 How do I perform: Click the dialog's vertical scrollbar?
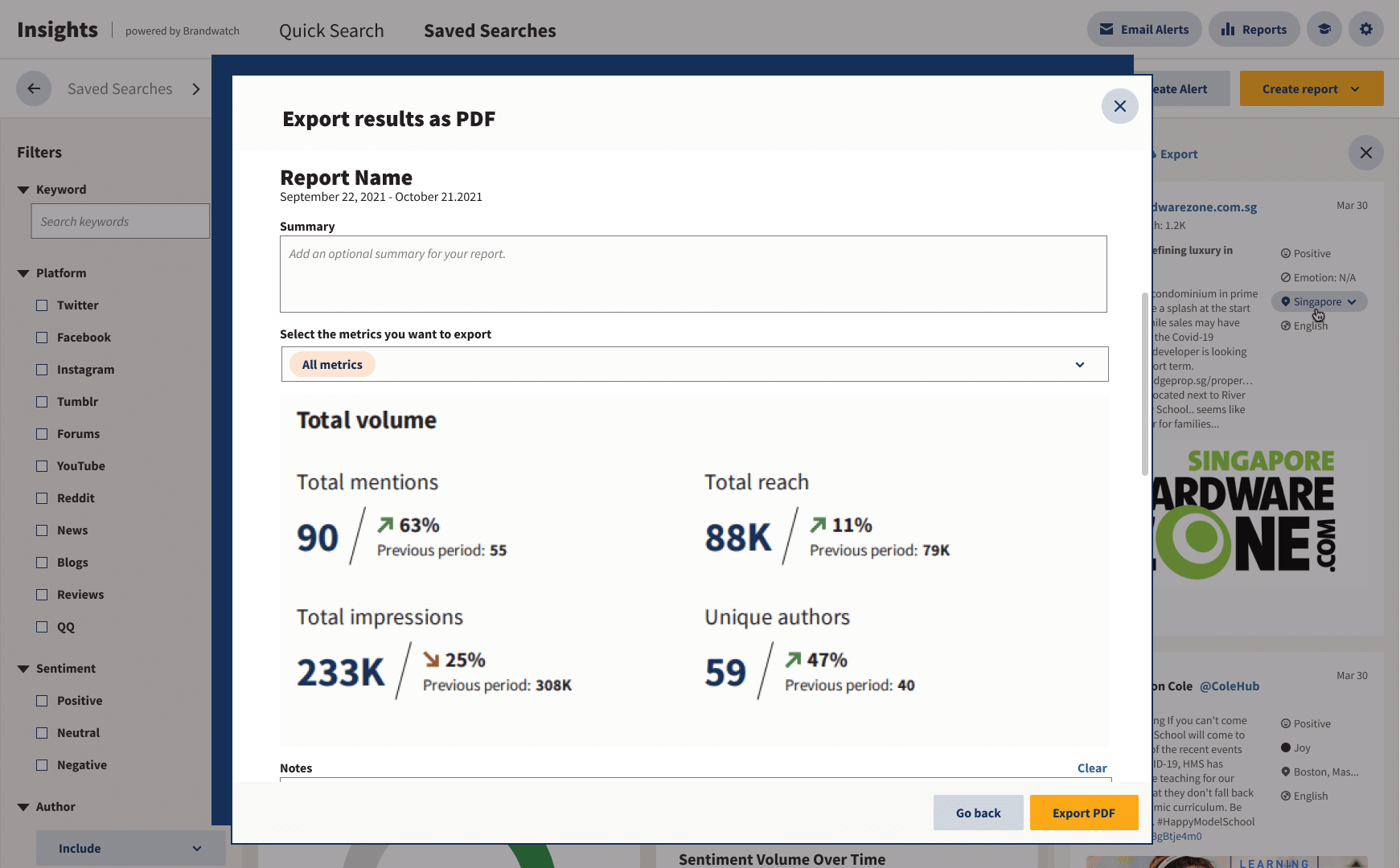(1144, 384)
